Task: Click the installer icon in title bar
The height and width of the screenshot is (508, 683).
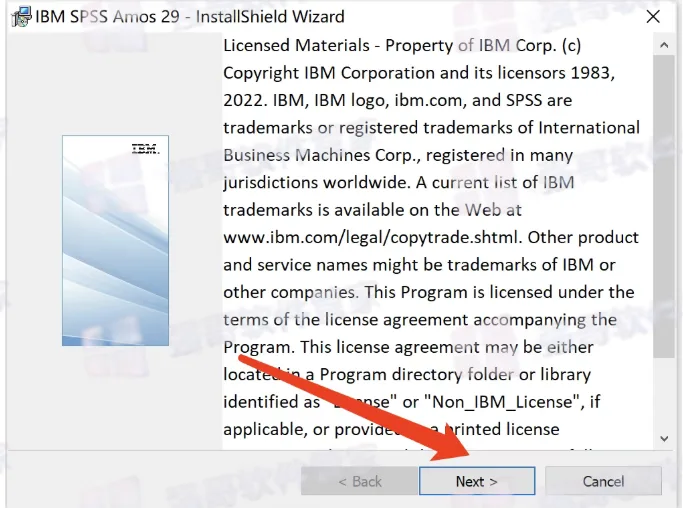Action: [20, 17]
